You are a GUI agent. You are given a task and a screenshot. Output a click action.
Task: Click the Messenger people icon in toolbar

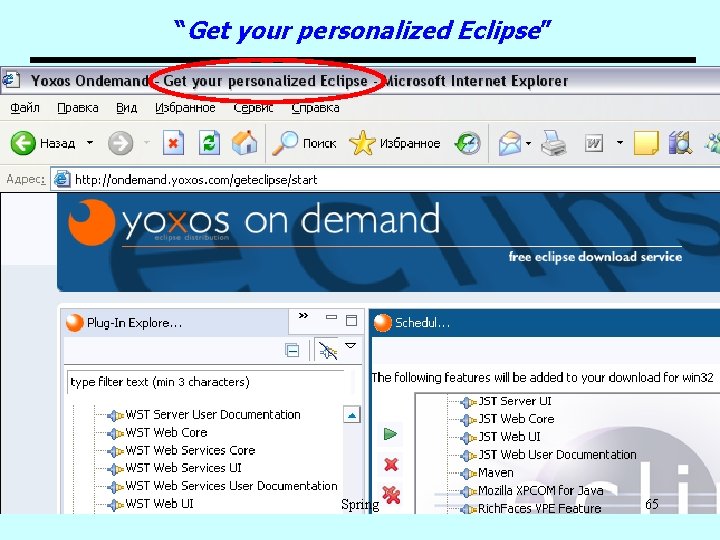pos(713,143)
